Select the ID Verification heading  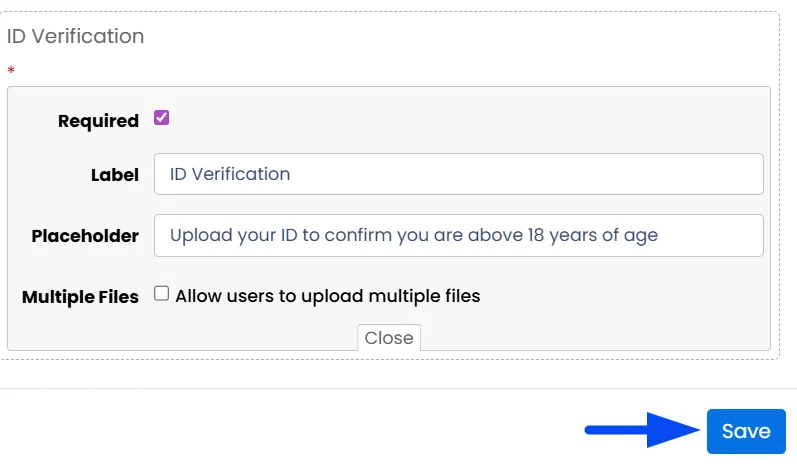(x=75, y=36)
